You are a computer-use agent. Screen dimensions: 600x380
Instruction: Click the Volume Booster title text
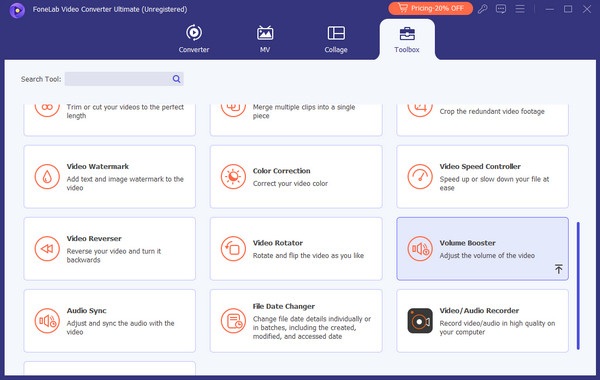click(467, 243)
